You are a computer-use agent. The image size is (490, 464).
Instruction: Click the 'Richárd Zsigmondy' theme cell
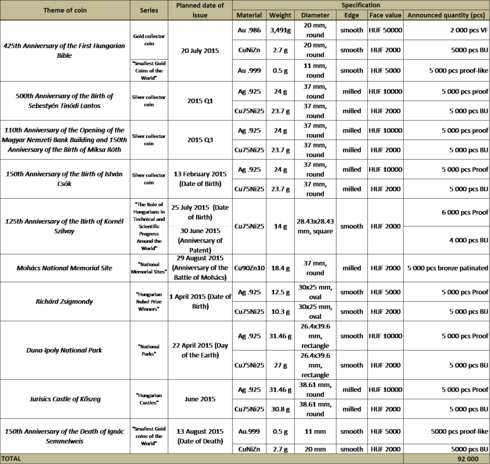pos(65,302)
